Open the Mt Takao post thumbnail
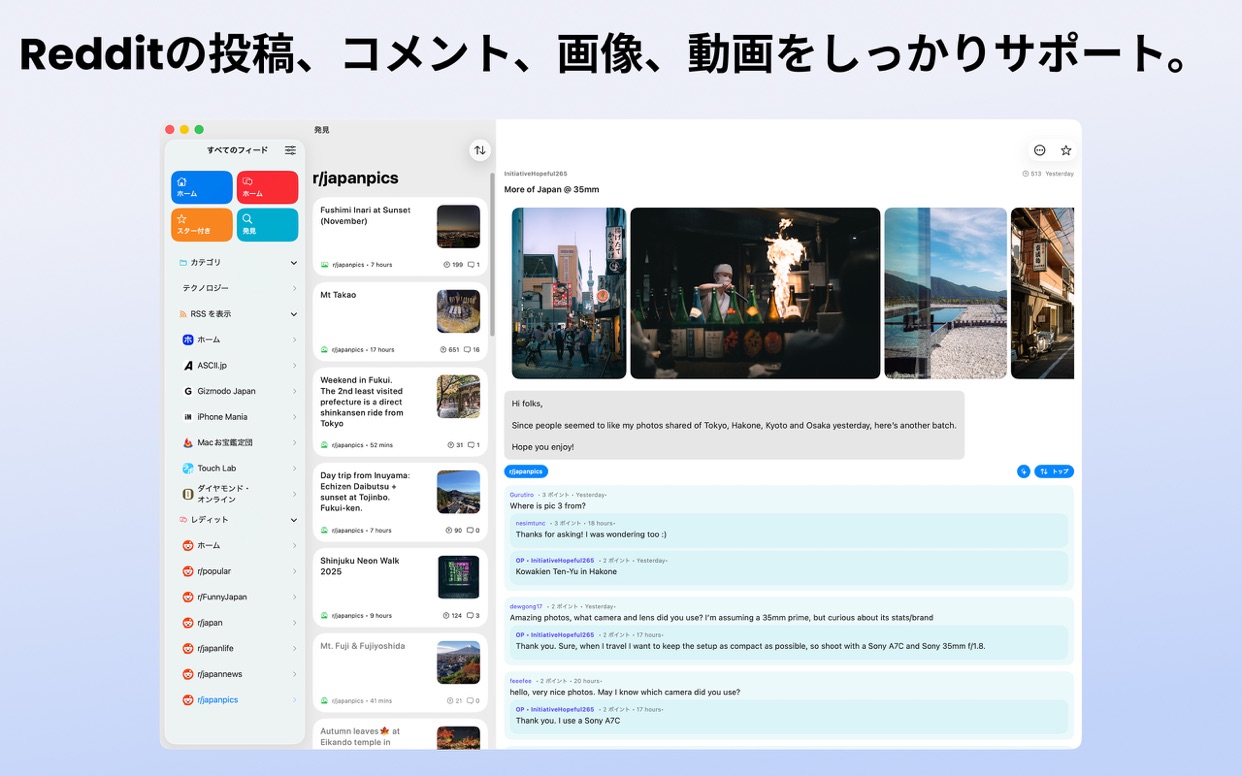Image resolution: width=1242 pixels, height=776 pixels. pyautogui.click(x=458, y=310)
